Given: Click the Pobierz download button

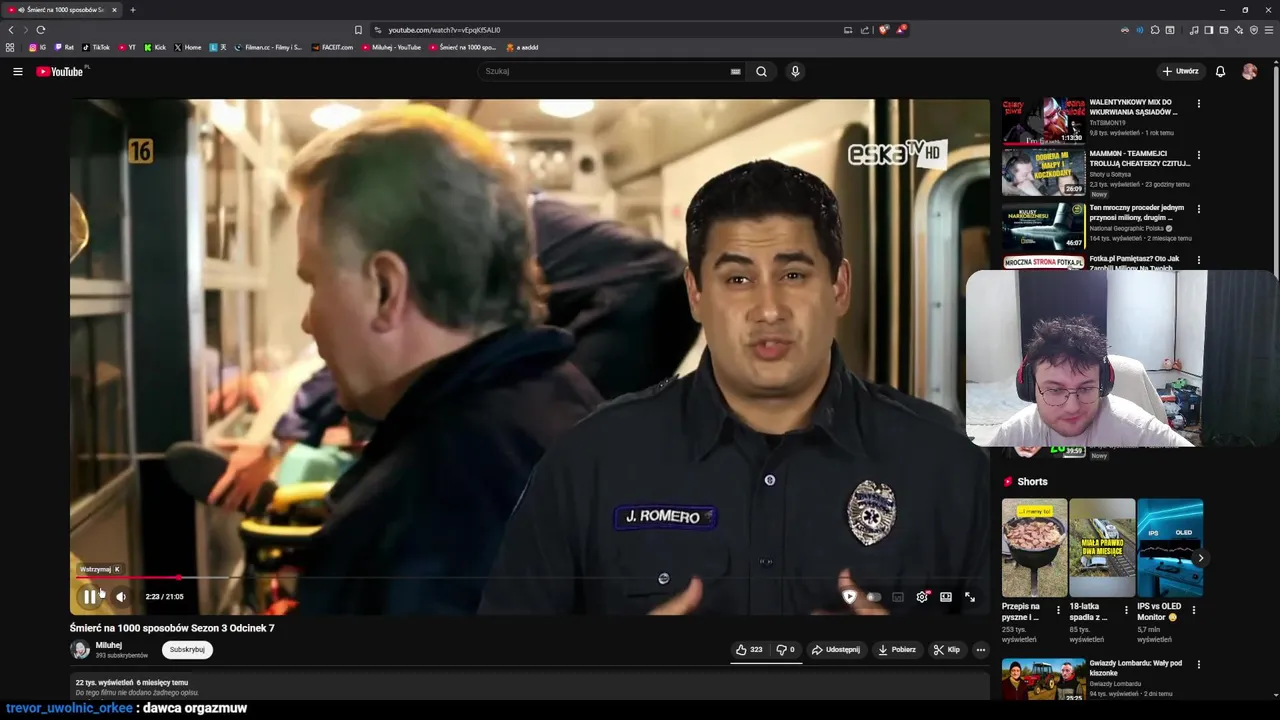Looking at the screenshot, I should click(897, 650).
